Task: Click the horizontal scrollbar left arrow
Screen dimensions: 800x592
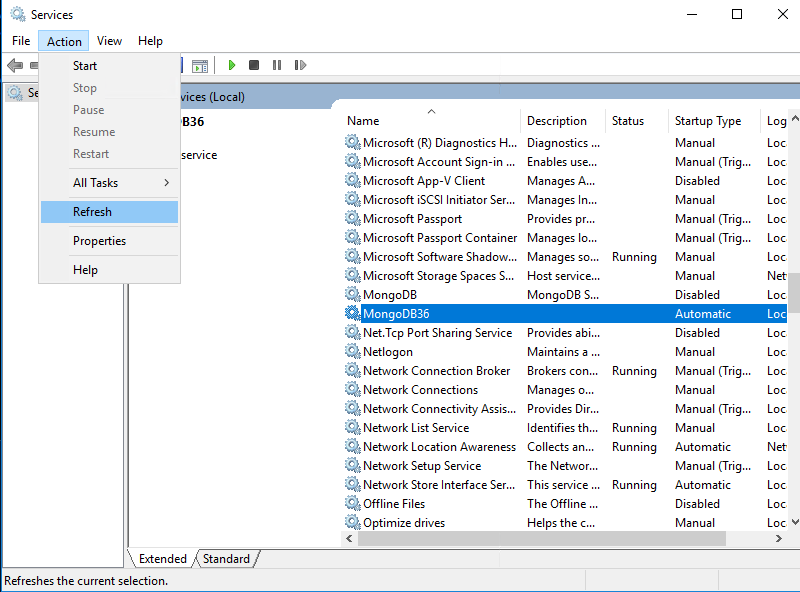Action: click(349, 538)
